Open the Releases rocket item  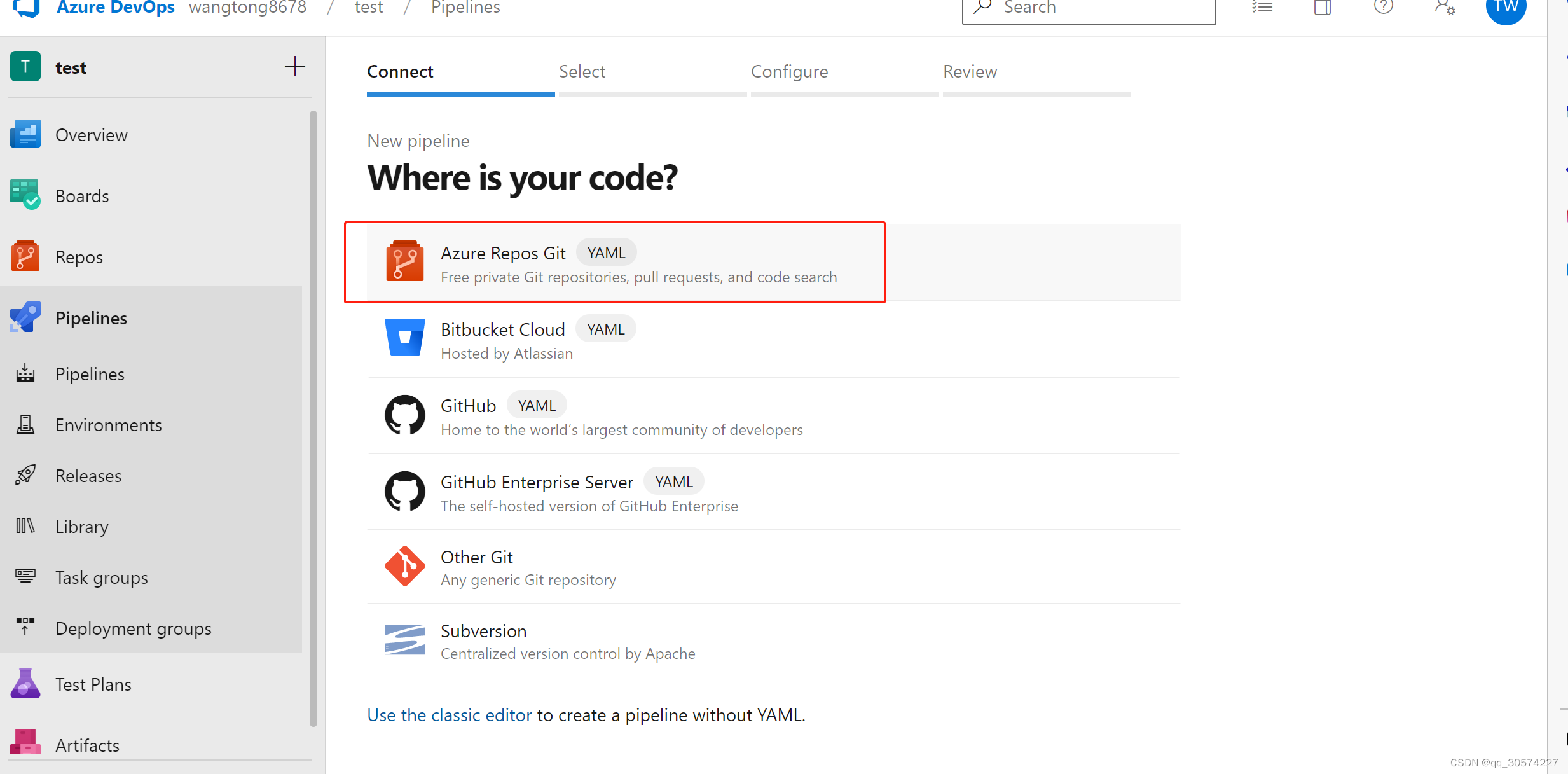click(x=88, y=476)
